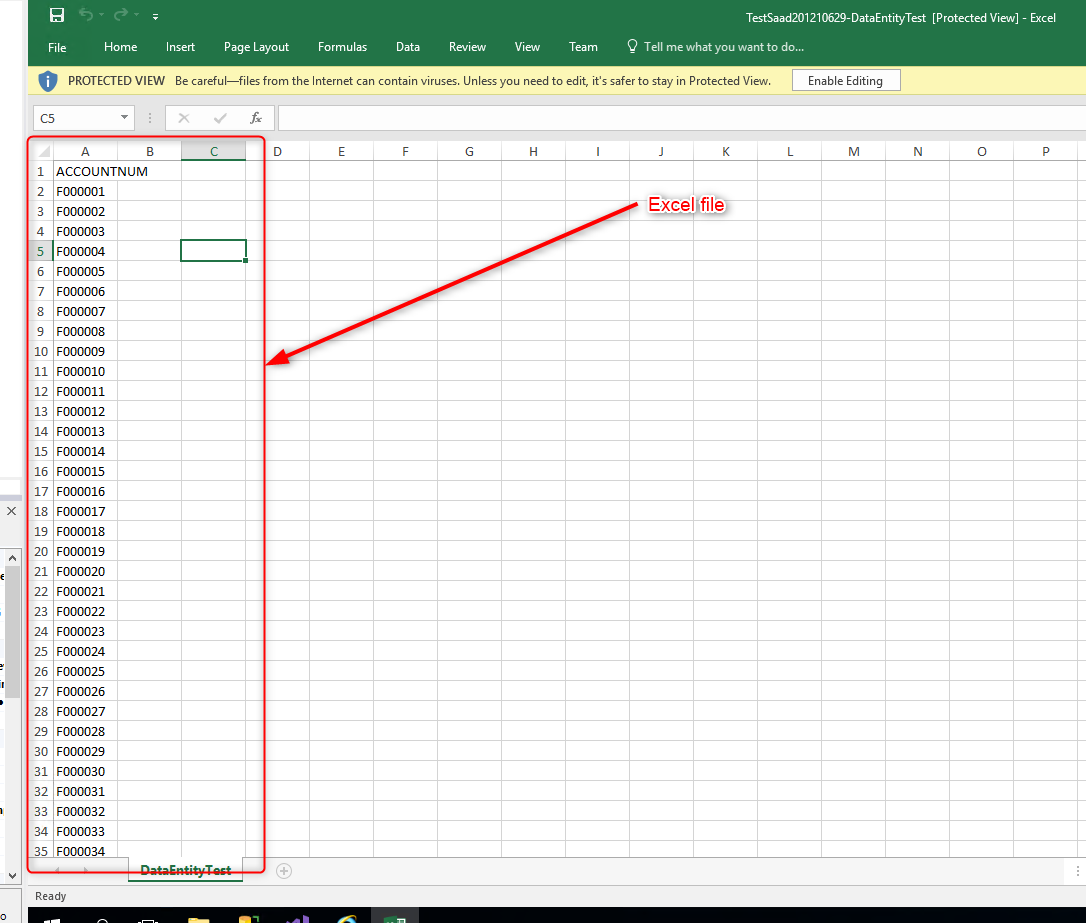1086x923 pixels.
Task: Add a new sheet with plus icon
Action: (284, 871)
